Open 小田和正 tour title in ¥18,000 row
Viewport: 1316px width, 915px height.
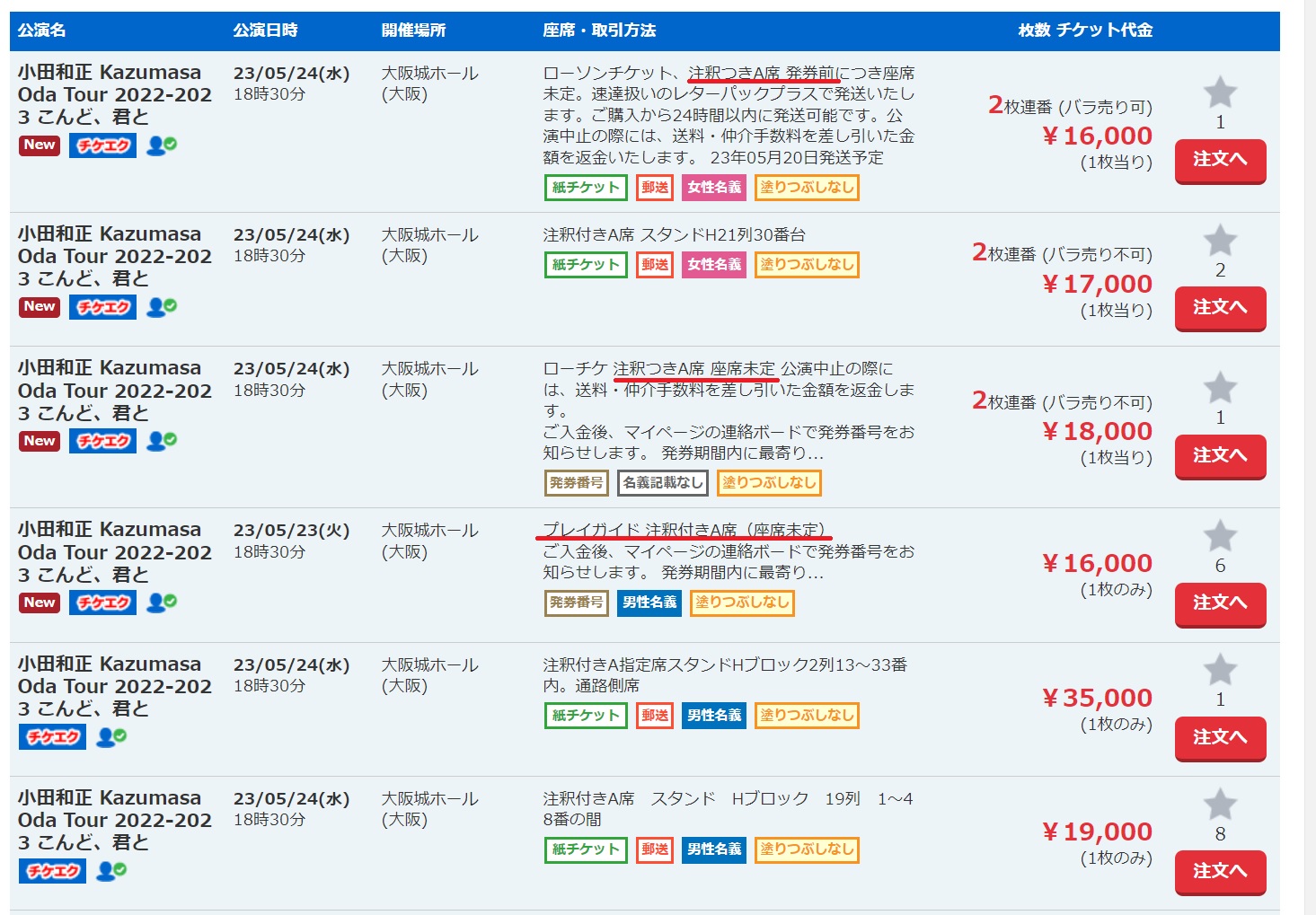[115, 391]
